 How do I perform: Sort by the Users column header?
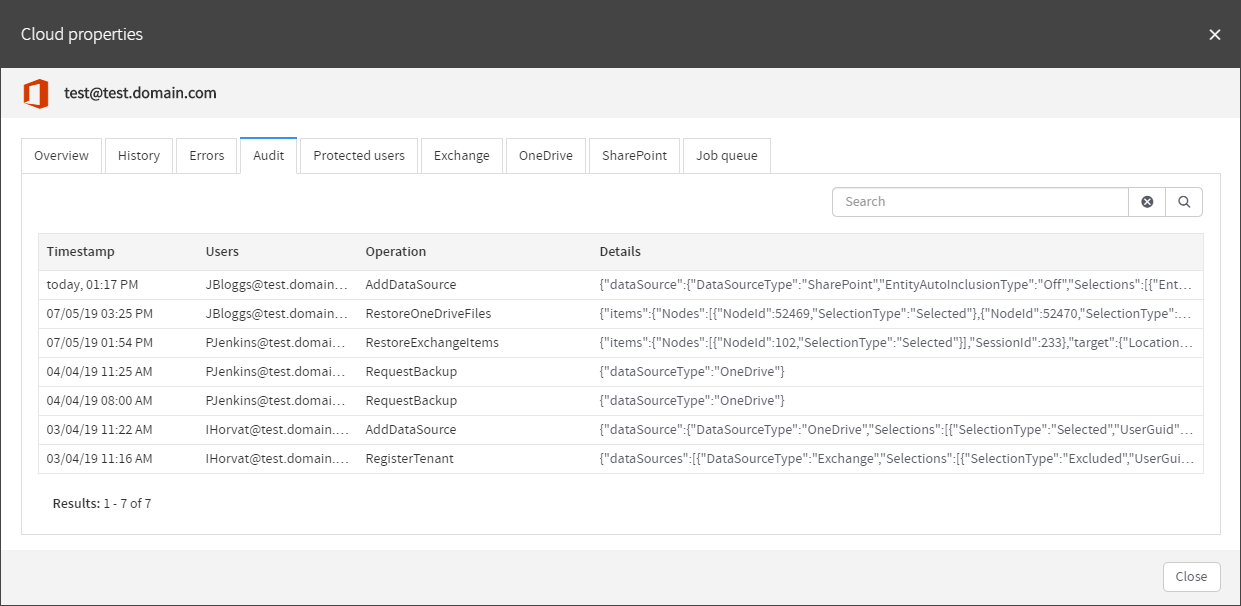coord(222,252)
